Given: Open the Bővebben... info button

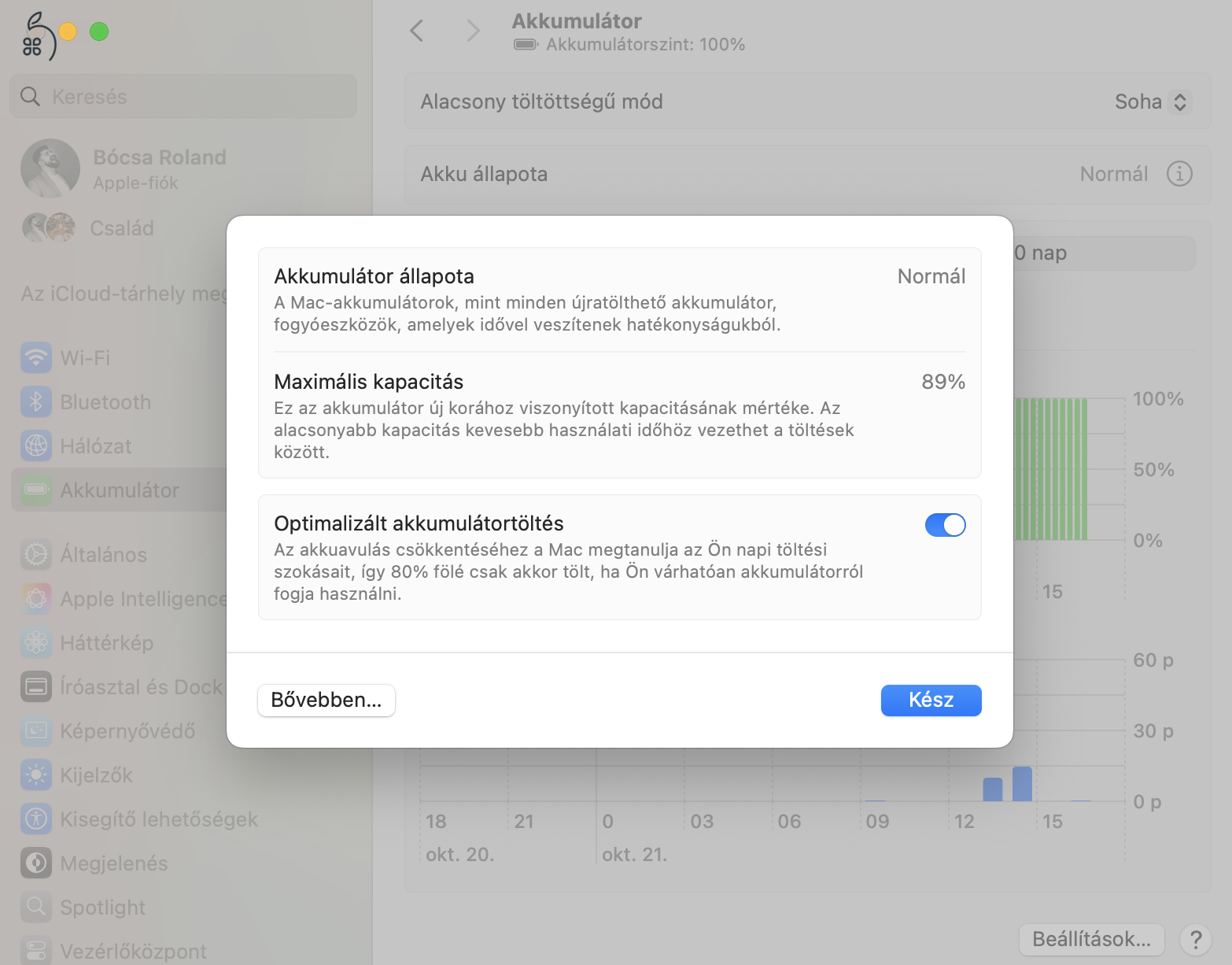Looking at the screenshot, I should (326, 700).
